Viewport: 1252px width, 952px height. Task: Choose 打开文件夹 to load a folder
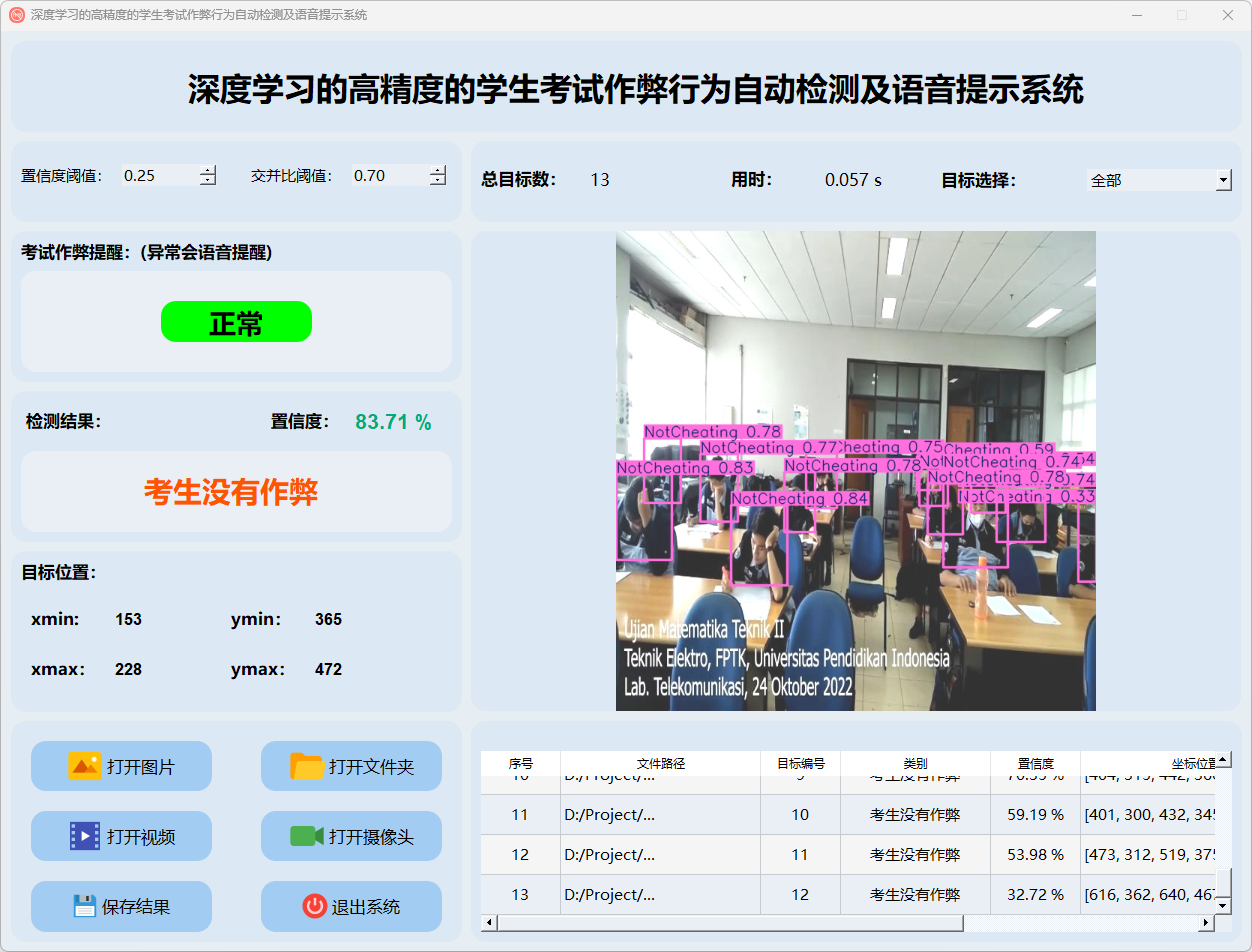[351, 766]
